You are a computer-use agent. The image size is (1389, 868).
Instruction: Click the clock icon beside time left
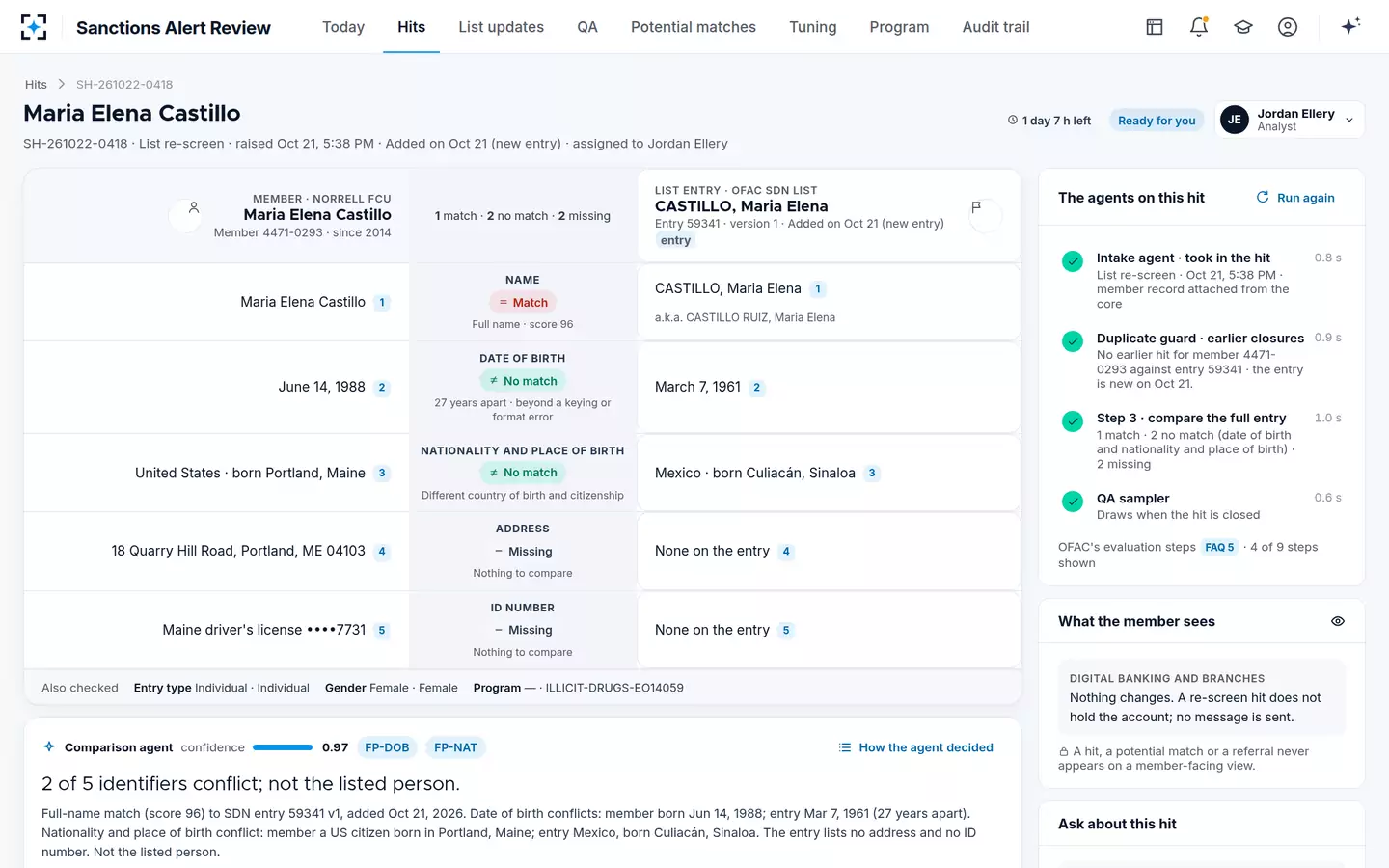[x=1013, y=121]
